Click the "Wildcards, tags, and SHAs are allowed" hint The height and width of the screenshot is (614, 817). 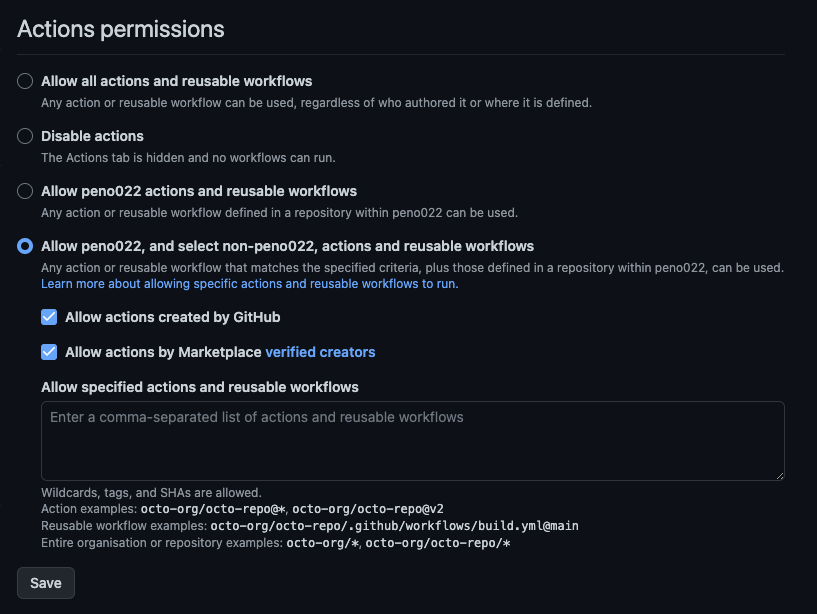coord(151,492)
